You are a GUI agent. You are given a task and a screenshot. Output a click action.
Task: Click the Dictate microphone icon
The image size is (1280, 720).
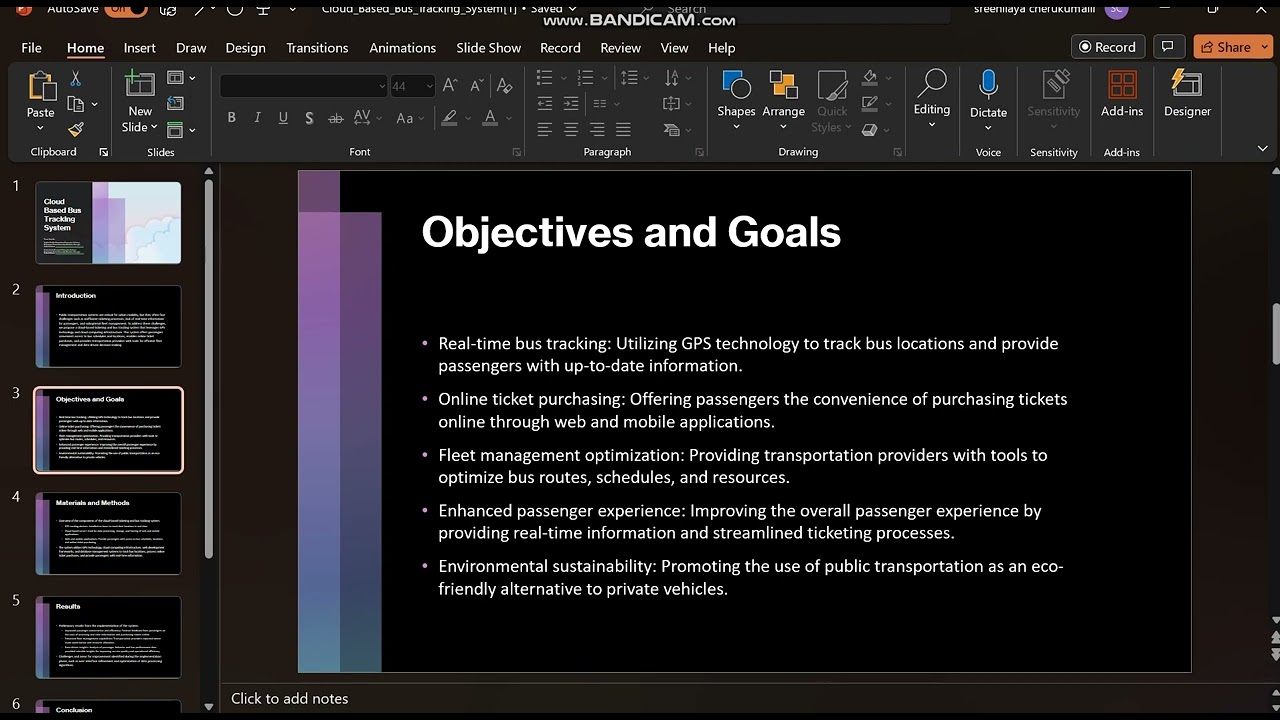coord(988,85)
